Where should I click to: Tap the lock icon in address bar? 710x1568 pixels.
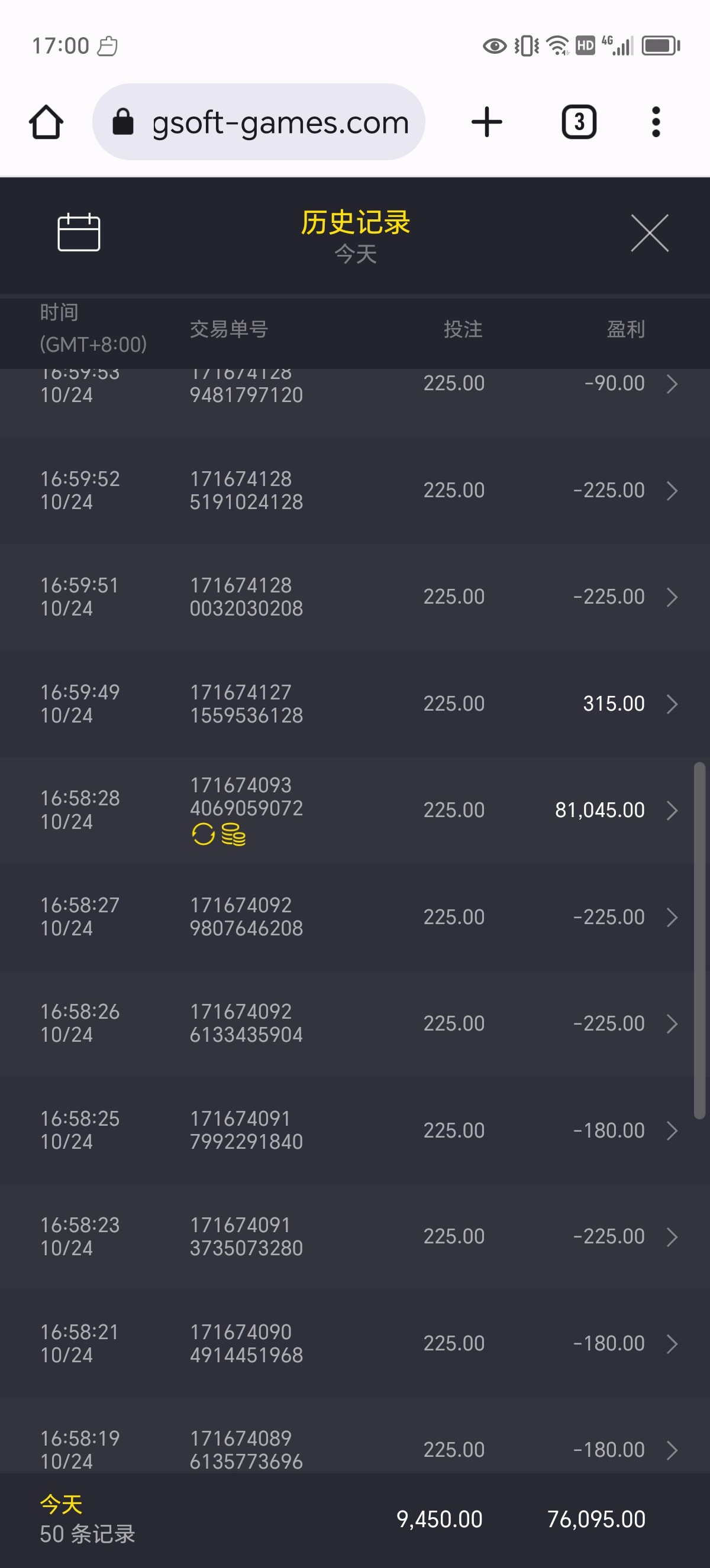click(x=123, y=122)
